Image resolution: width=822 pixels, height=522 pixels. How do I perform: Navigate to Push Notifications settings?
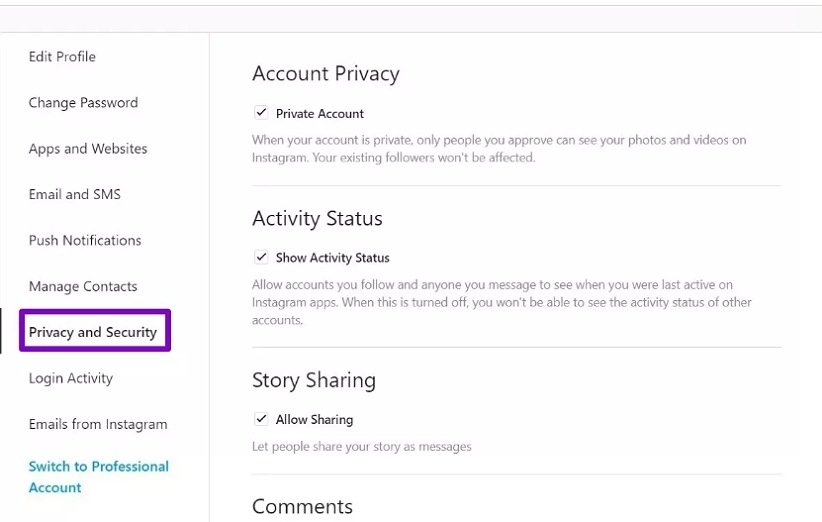(x=85, y=241)
